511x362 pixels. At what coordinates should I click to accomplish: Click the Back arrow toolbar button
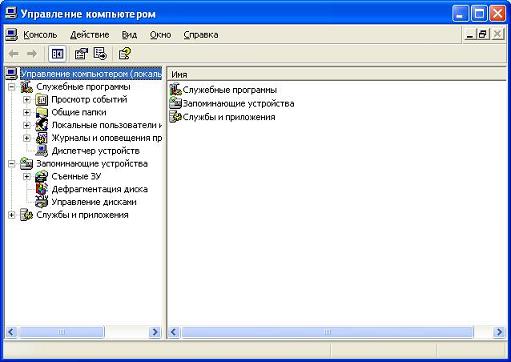click(x=14, y=54)
